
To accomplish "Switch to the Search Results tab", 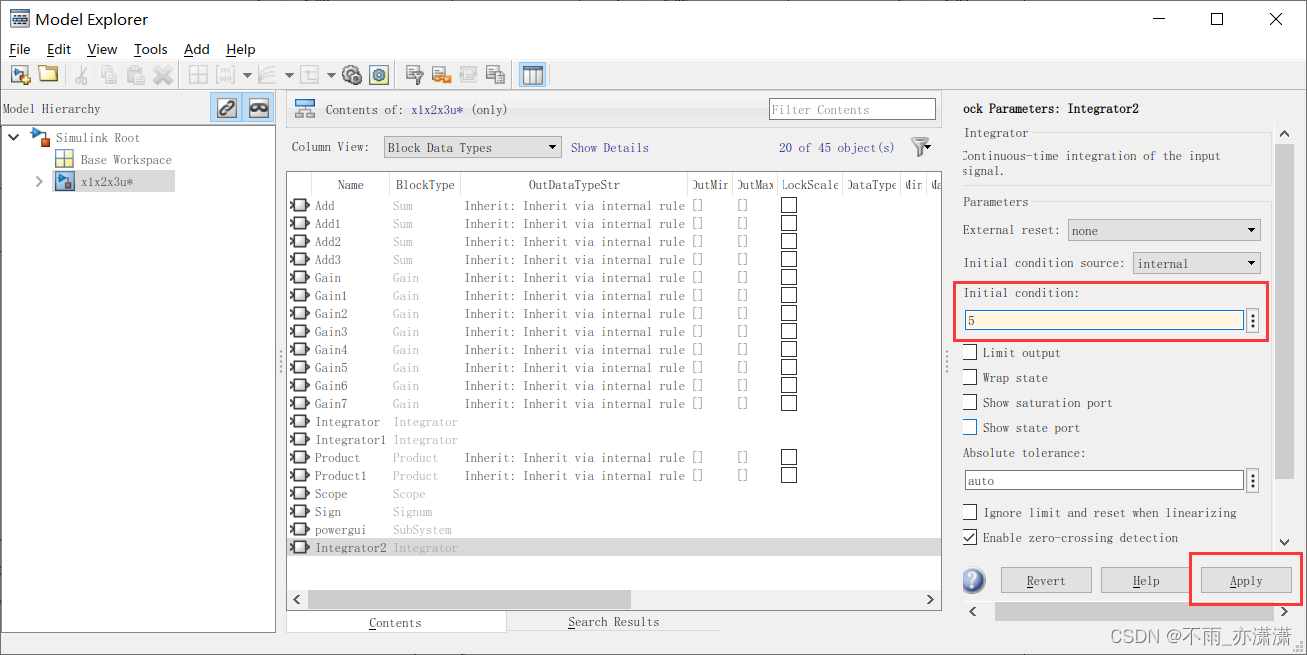I will tap(613, 621).
